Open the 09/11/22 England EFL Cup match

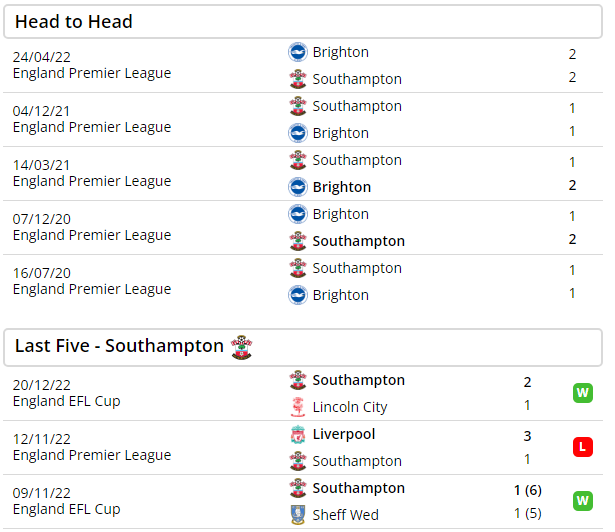pos(303,501)
